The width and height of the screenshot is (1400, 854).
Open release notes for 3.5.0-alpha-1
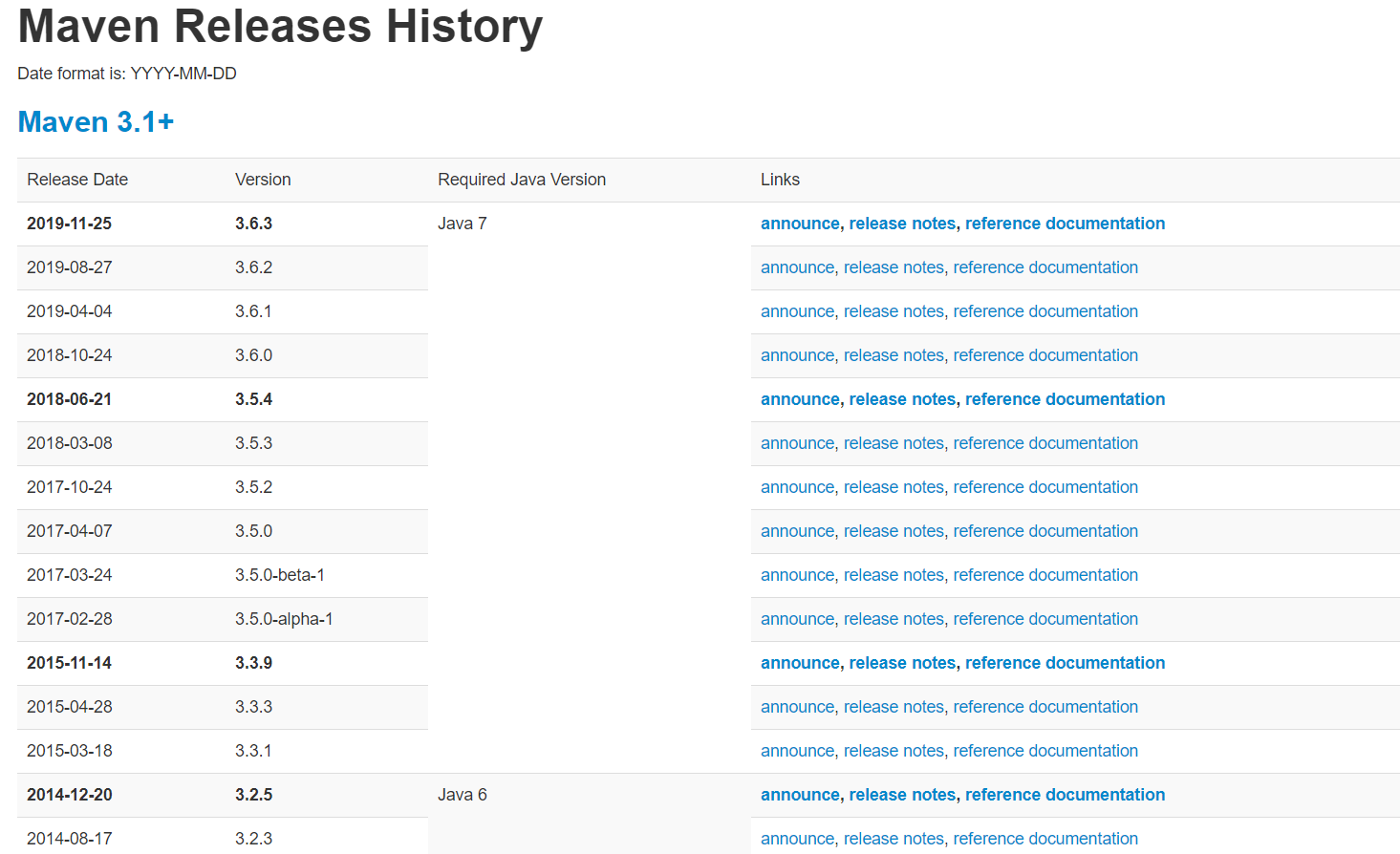click(x=894, y=619)
